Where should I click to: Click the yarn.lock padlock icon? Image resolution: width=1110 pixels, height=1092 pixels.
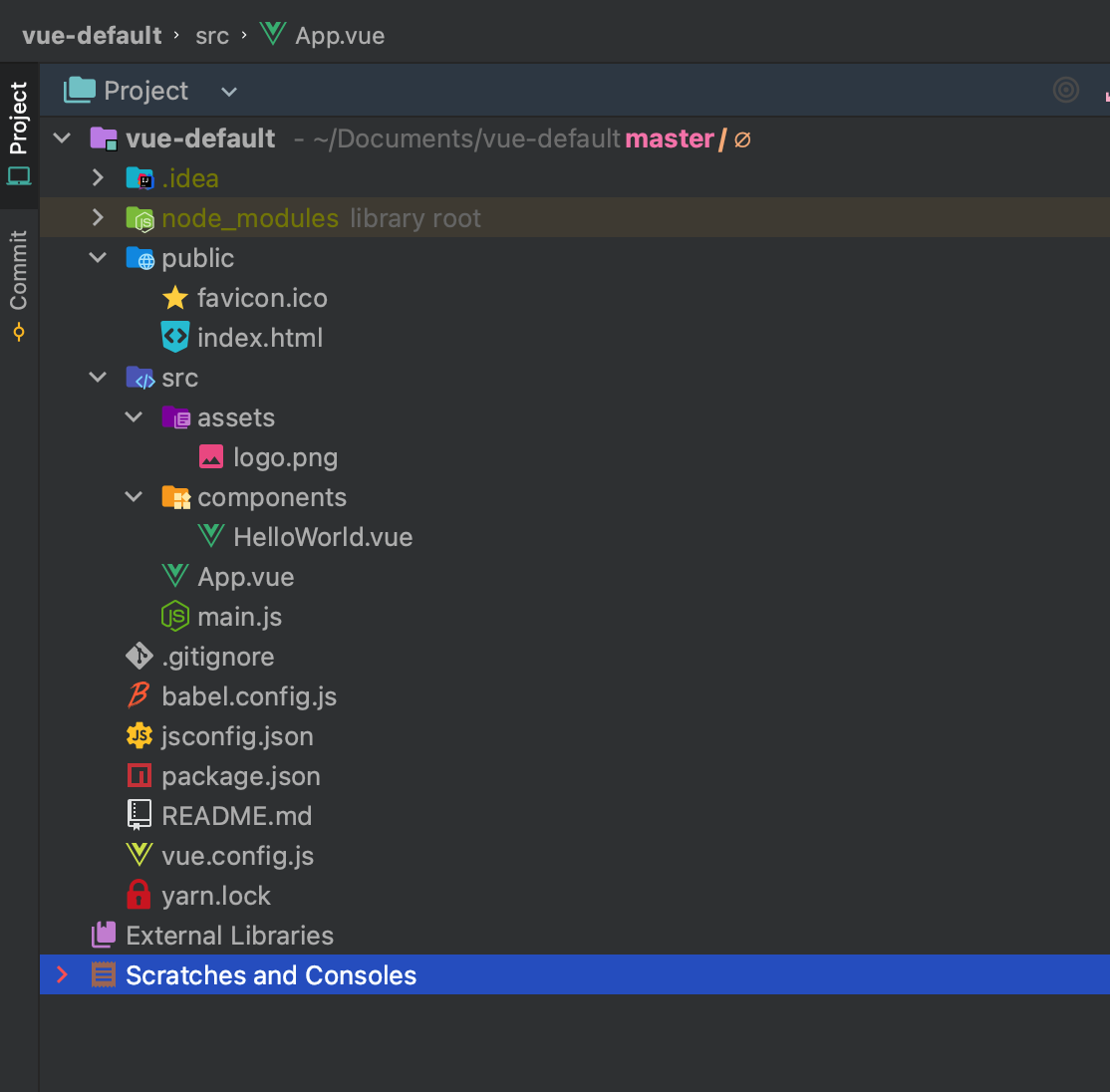click(139, 895)
